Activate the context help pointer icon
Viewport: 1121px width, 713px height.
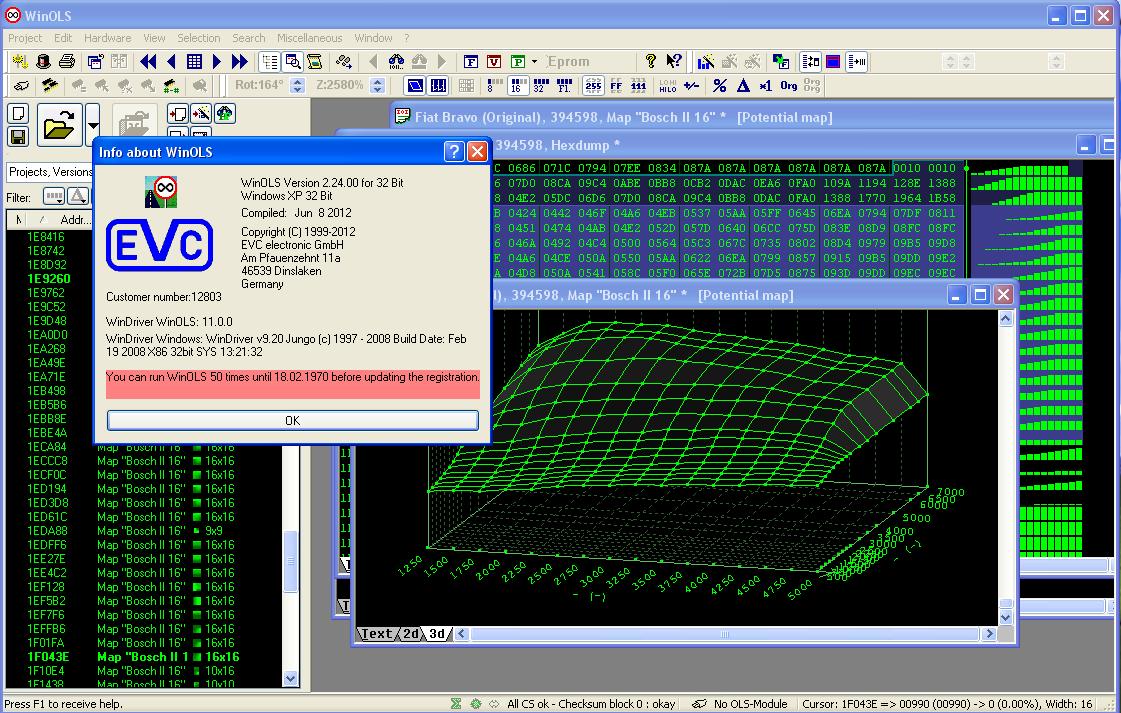(673, 62)
